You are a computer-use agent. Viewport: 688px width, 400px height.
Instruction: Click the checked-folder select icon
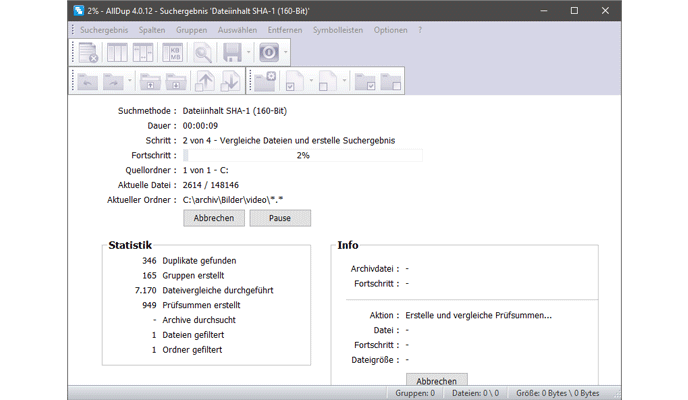(364, 83)
